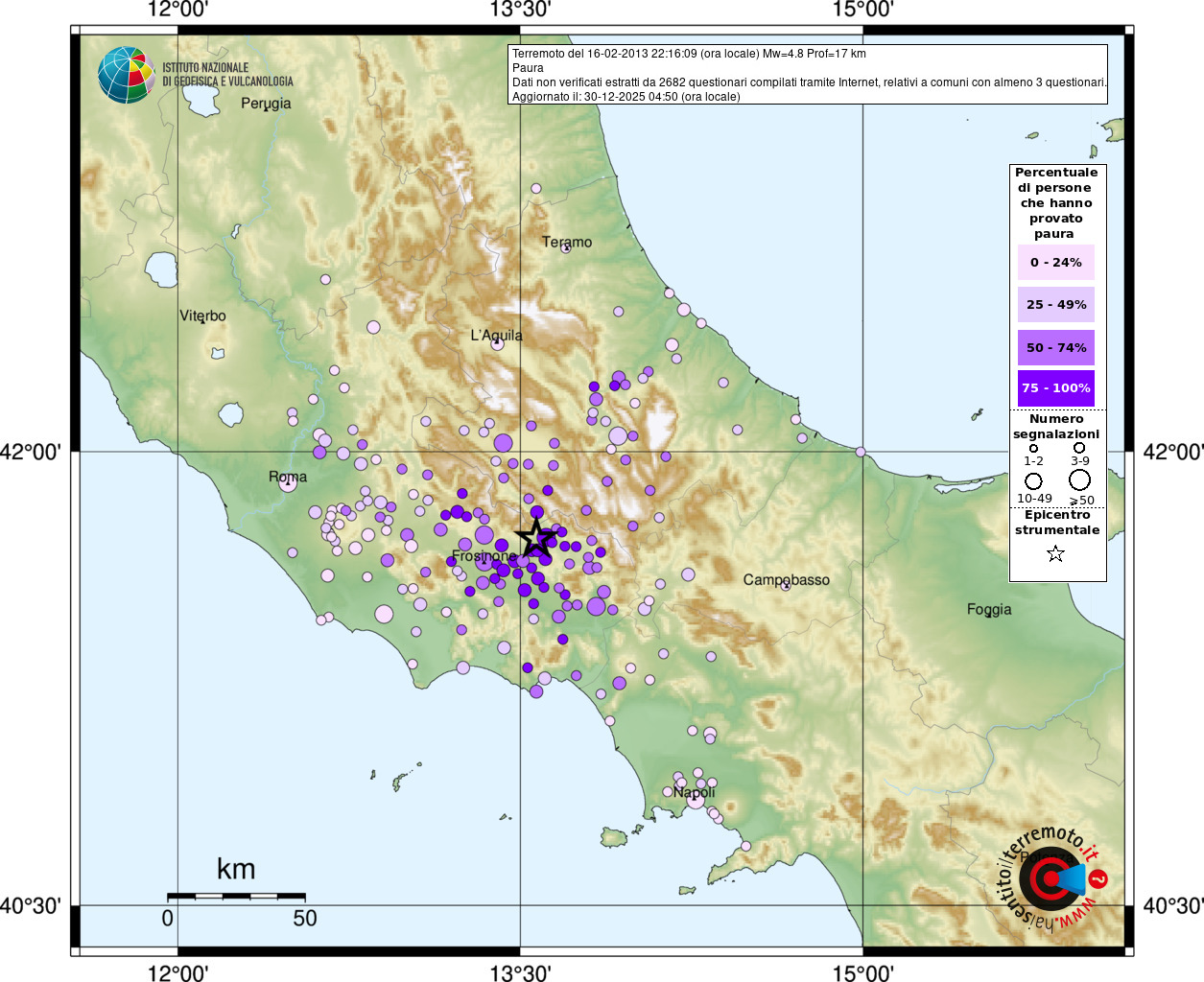This screenshot has width=1204, height=982.
Task: Click the 1-2 reports circle in legend
Action: click(x=1033, y=448)
